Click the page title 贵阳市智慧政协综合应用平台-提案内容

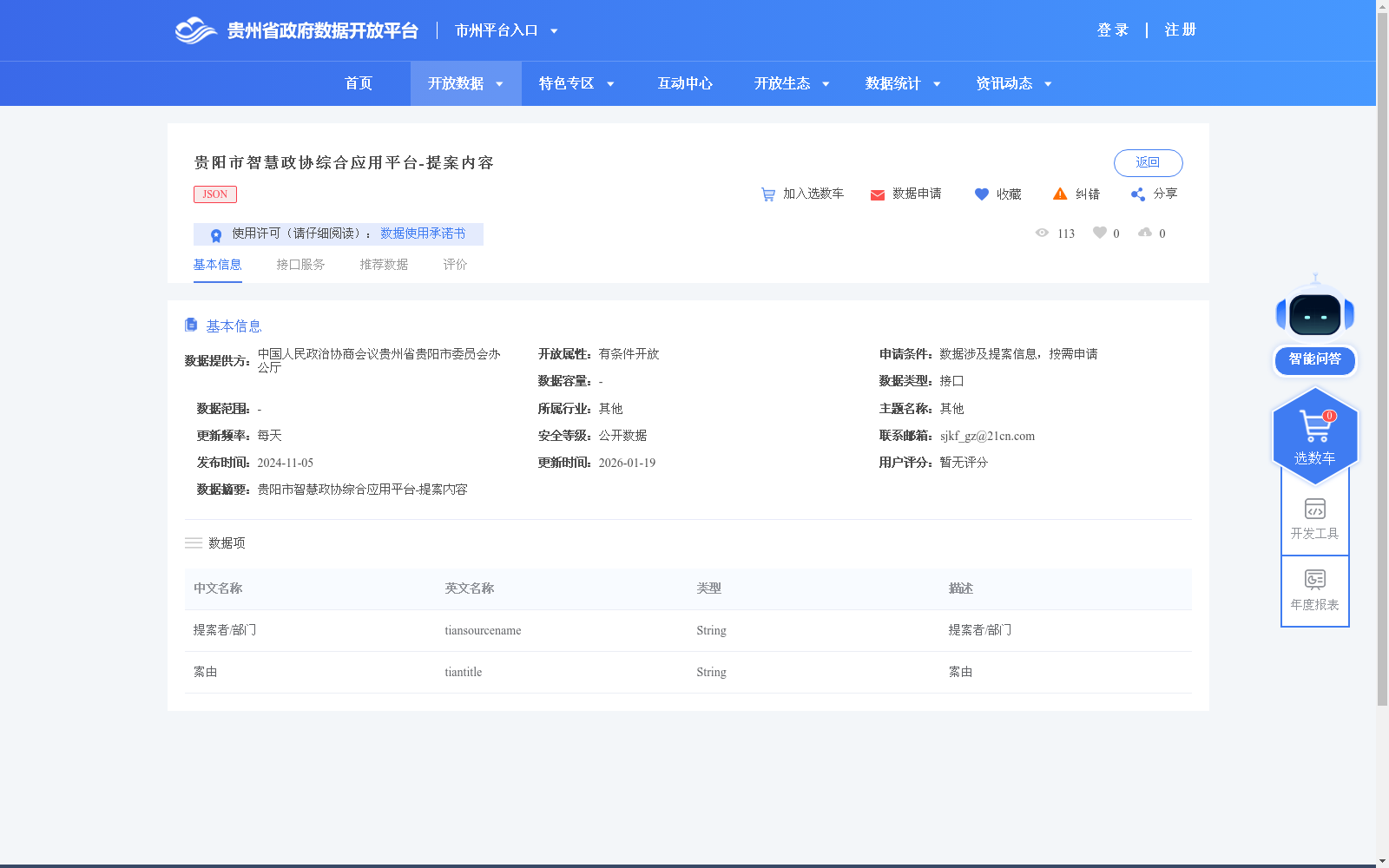pyautogui.click(x=344, y=163)
